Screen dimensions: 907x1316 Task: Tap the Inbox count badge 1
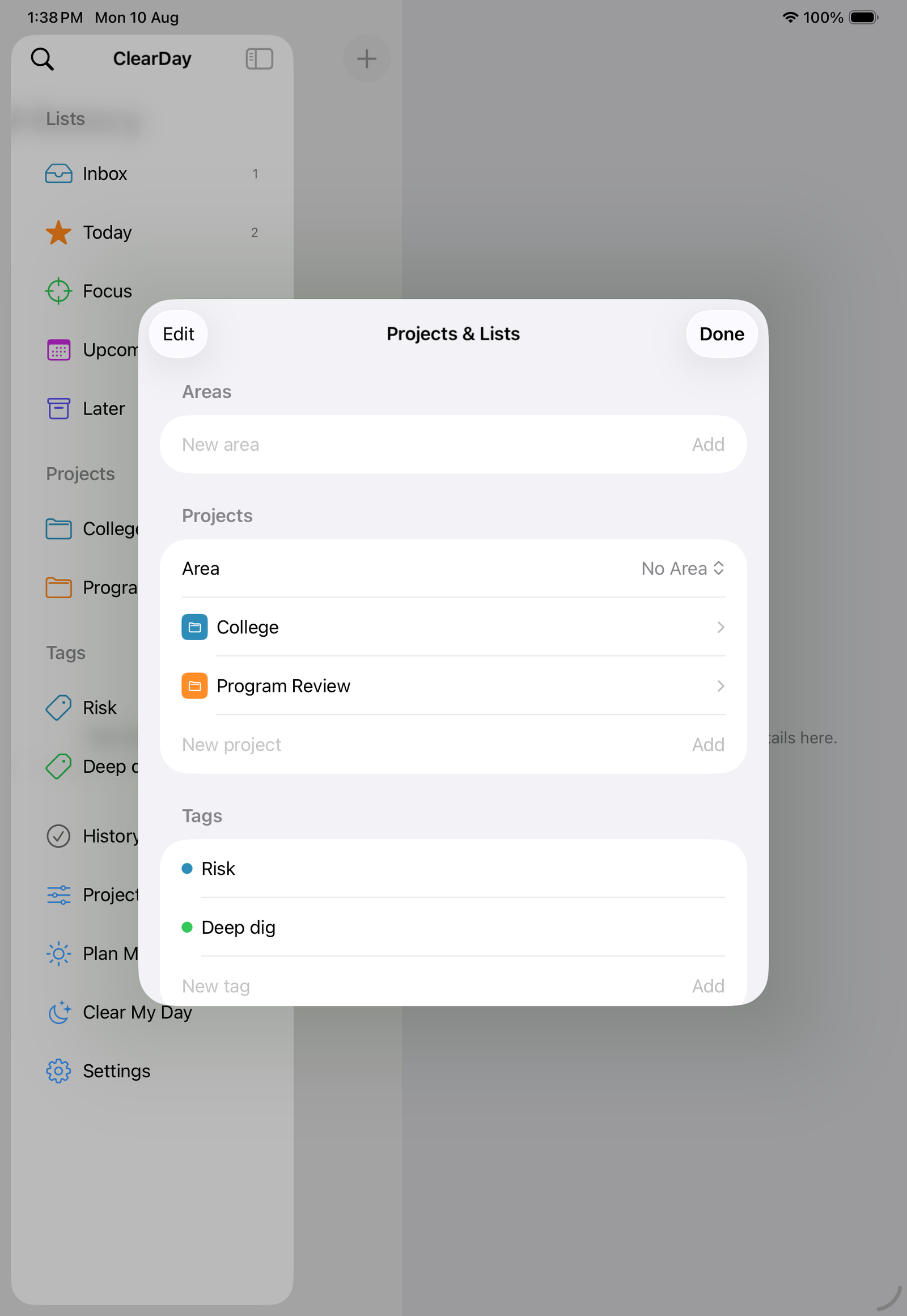point(255,174)
